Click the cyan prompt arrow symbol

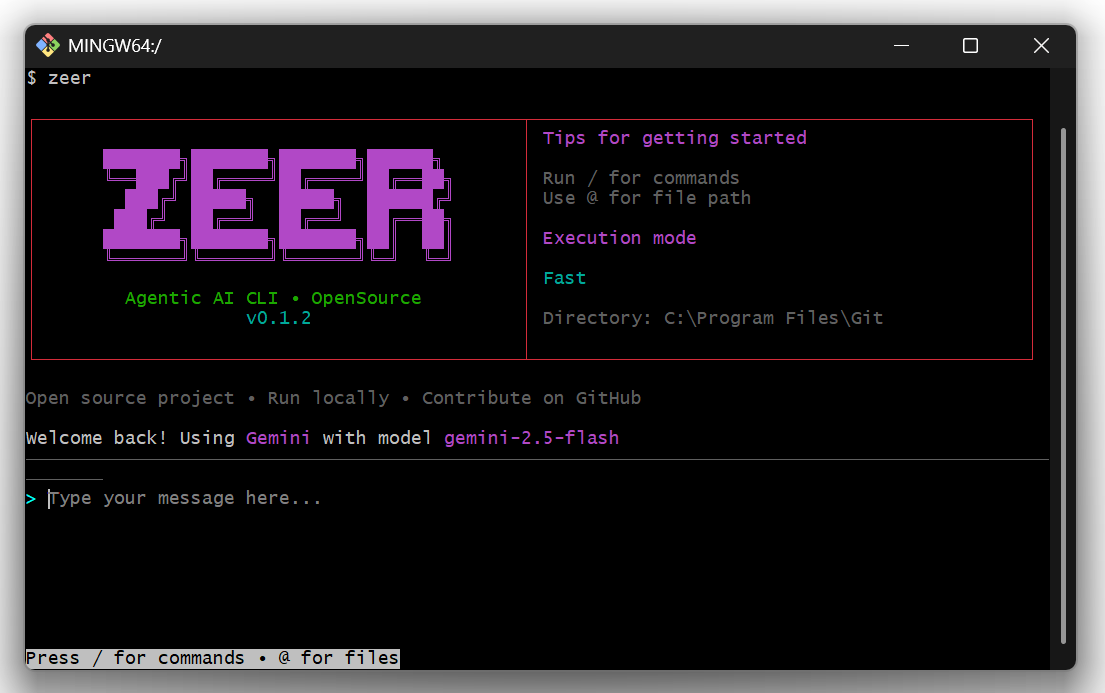[x=31, y=499]
